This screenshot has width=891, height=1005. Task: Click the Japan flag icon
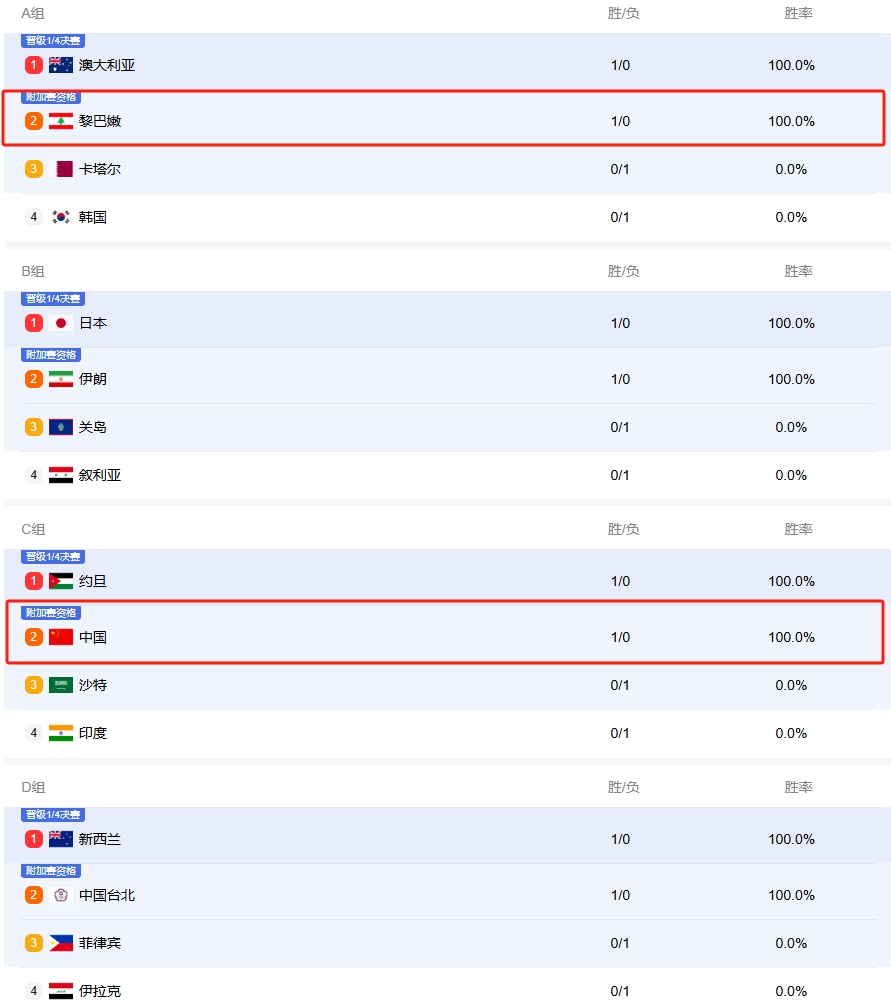point(61,323)
